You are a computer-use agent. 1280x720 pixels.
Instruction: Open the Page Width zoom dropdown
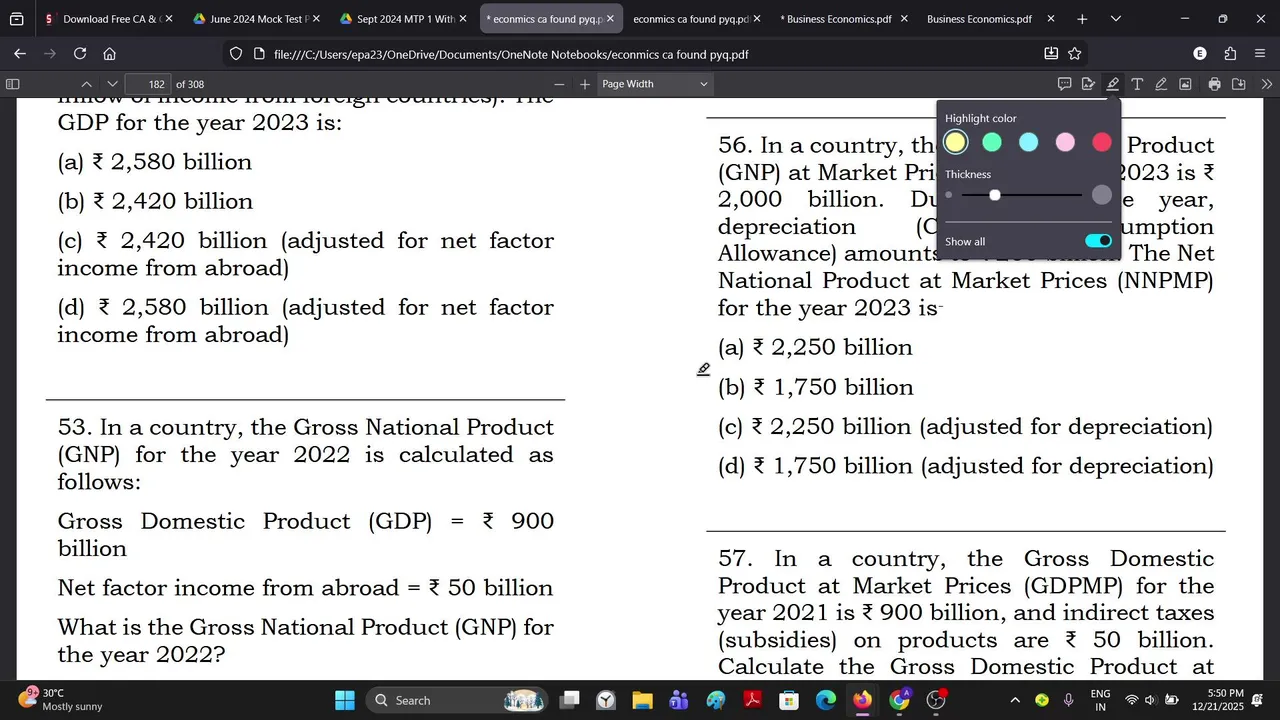655,84
